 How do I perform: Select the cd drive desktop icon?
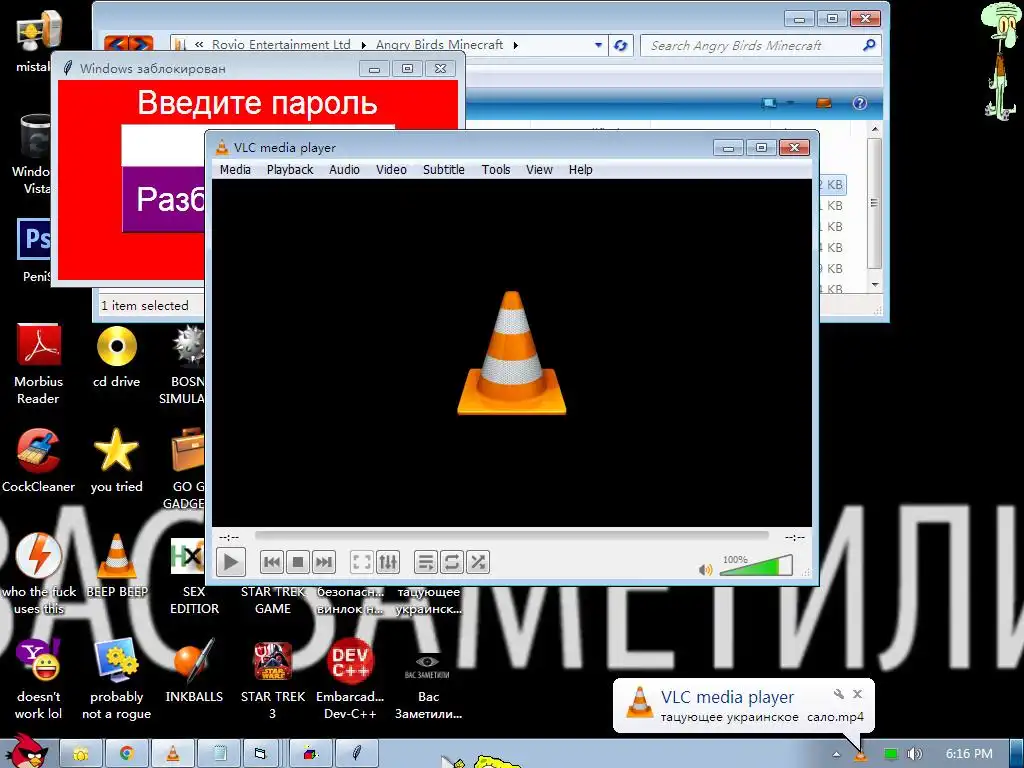click(116, 357)
